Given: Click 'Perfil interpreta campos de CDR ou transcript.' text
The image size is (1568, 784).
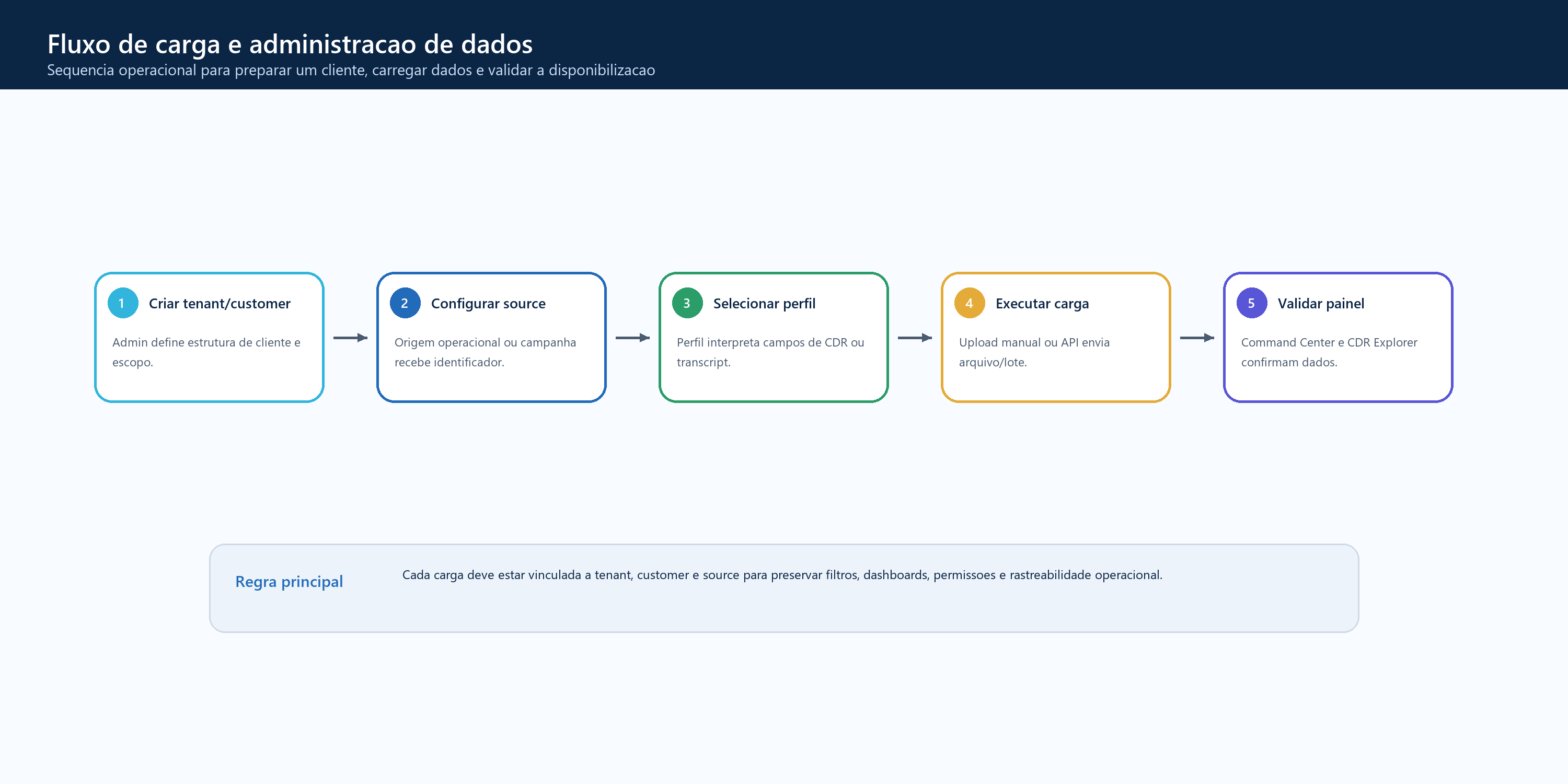Looking at the screenshot, I should (770, 352).
